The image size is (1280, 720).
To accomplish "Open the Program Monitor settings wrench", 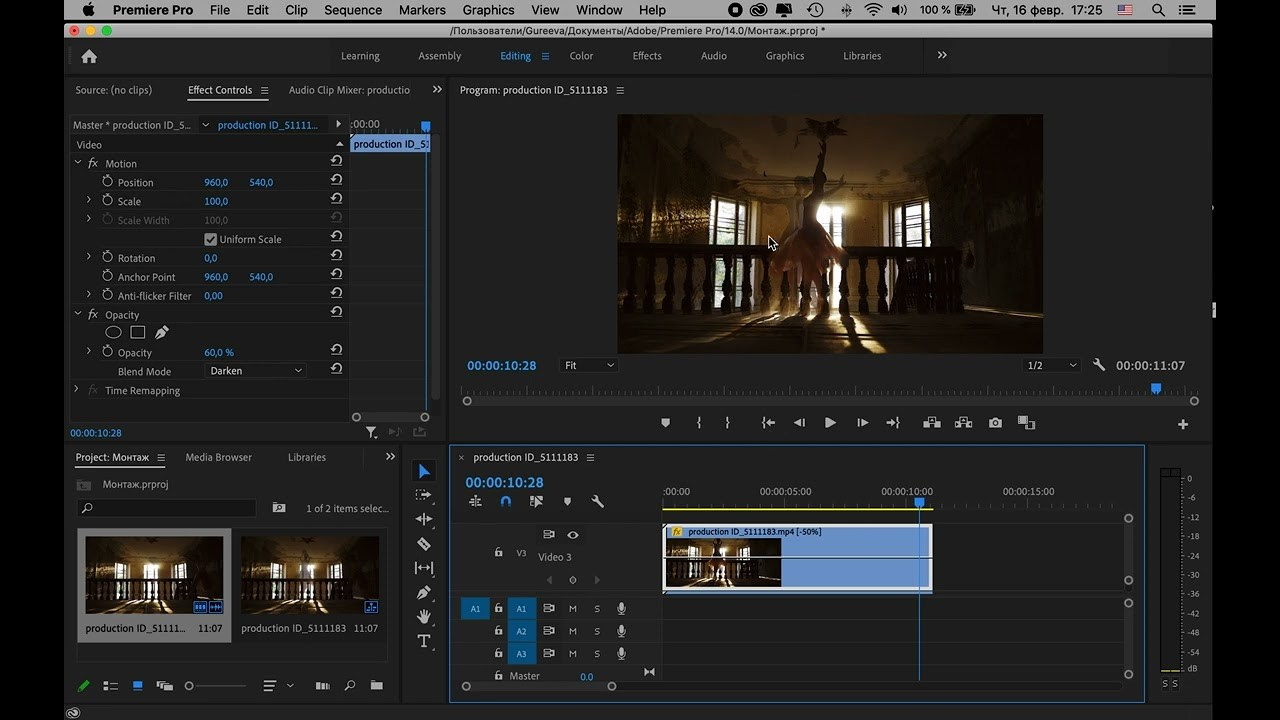I will pos(1099,365).
